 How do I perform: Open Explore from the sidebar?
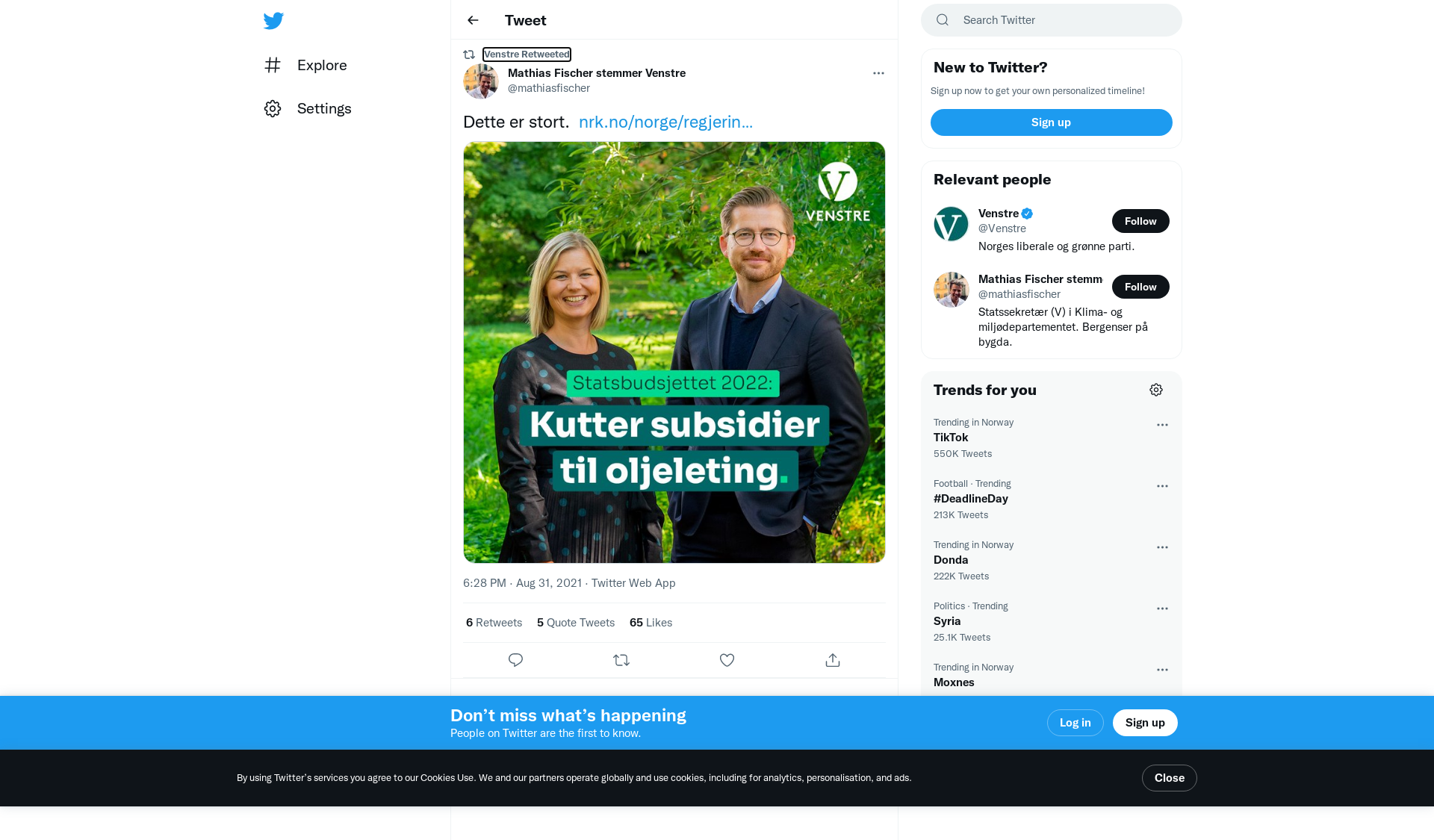pyautogui.click(x=305, y=65)
